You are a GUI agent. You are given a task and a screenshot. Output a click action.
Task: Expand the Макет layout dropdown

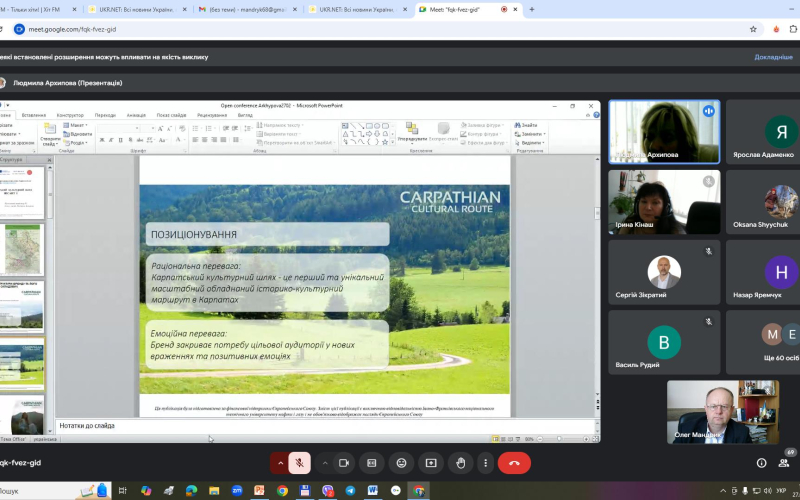tap(76, 125)
